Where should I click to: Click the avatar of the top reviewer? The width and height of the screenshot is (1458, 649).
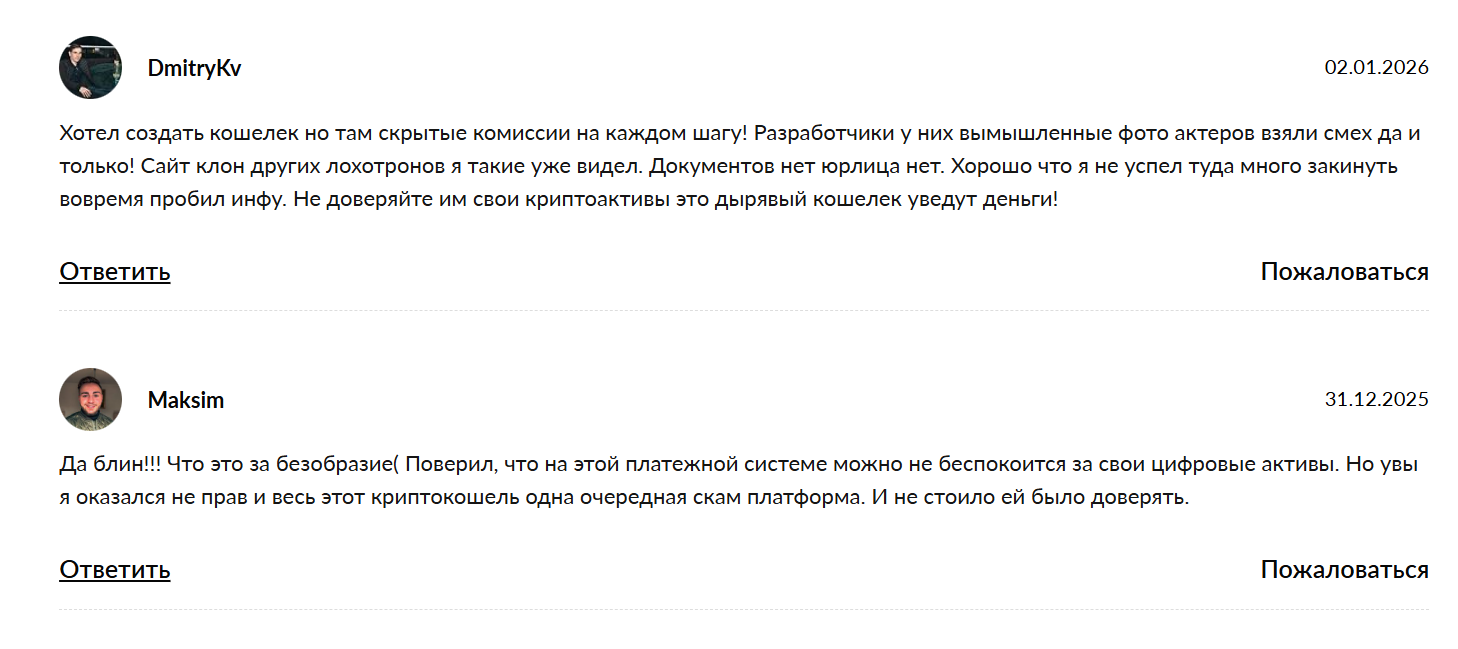[90, 68]
